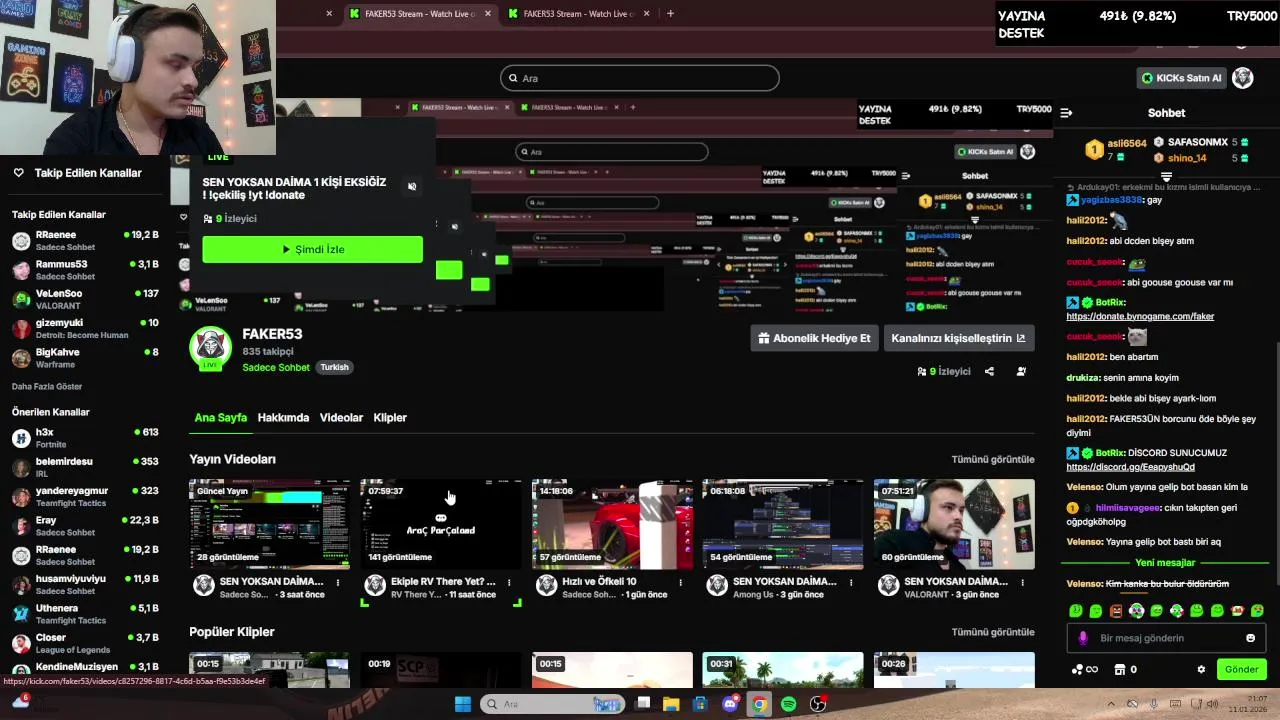This screenshot has width=1280, height=720.
Task: Open new browser tab with plus icon
Action: (x=670, y=13)
